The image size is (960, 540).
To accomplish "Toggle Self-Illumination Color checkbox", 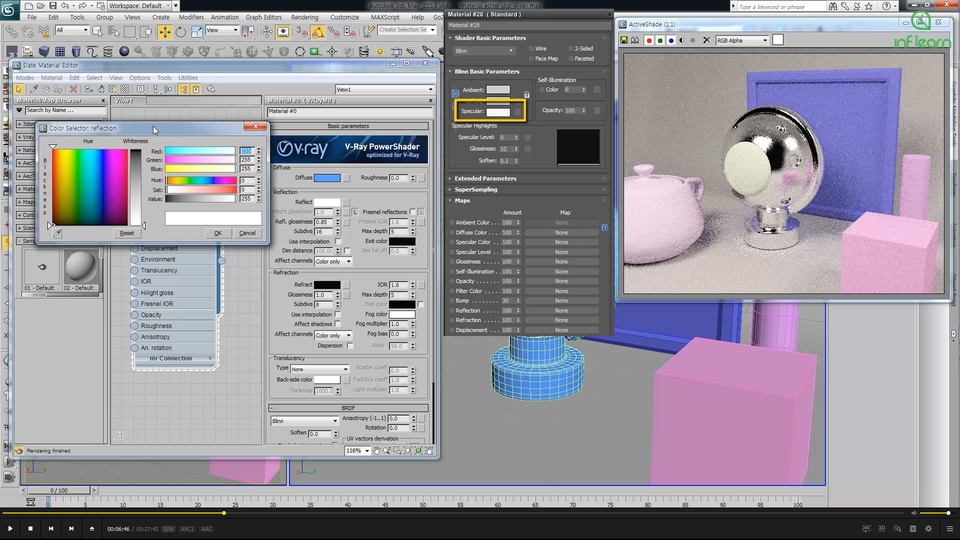I will tap(542, 90).
